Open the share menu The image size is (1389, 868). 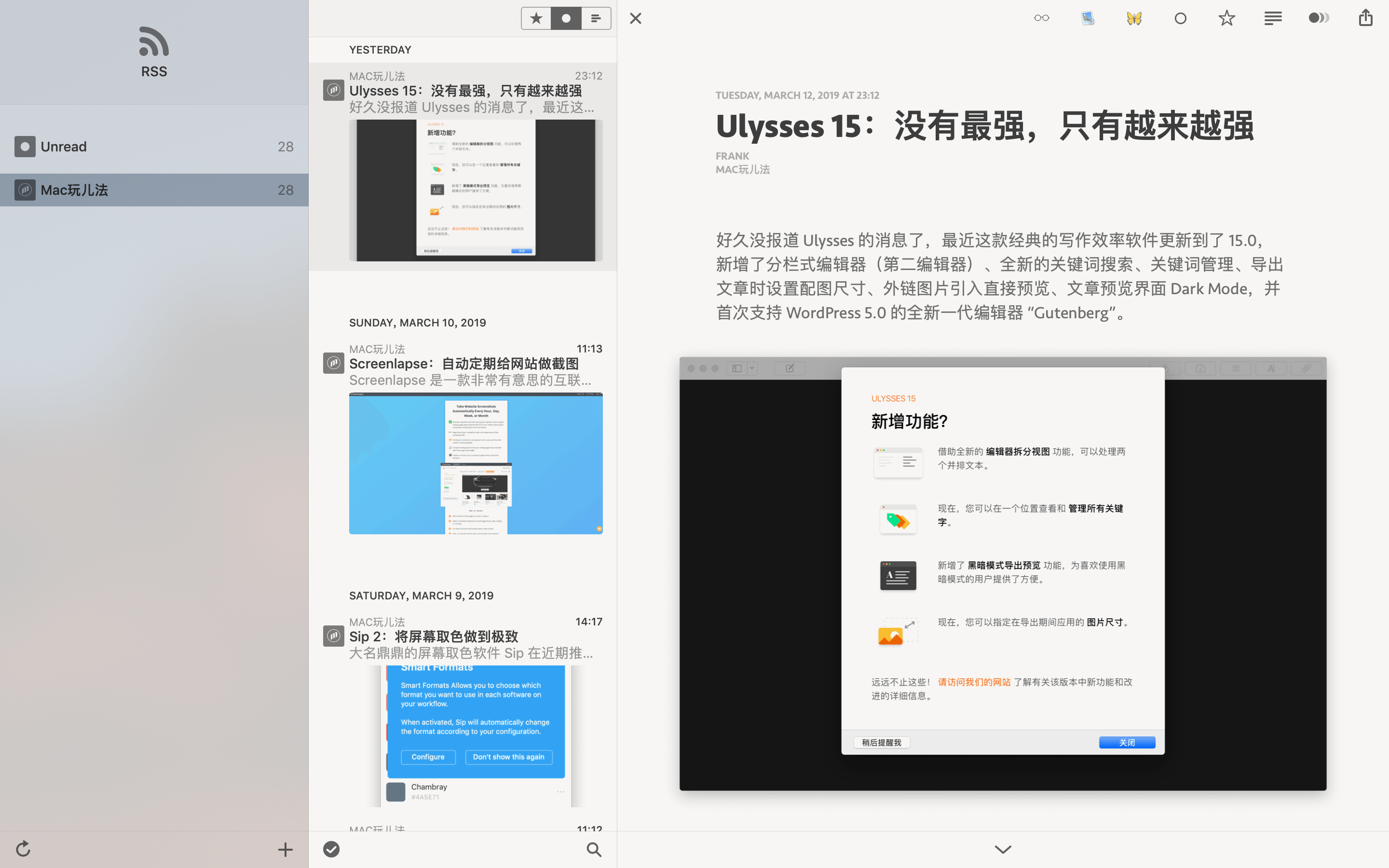(x=1365, y=18)
